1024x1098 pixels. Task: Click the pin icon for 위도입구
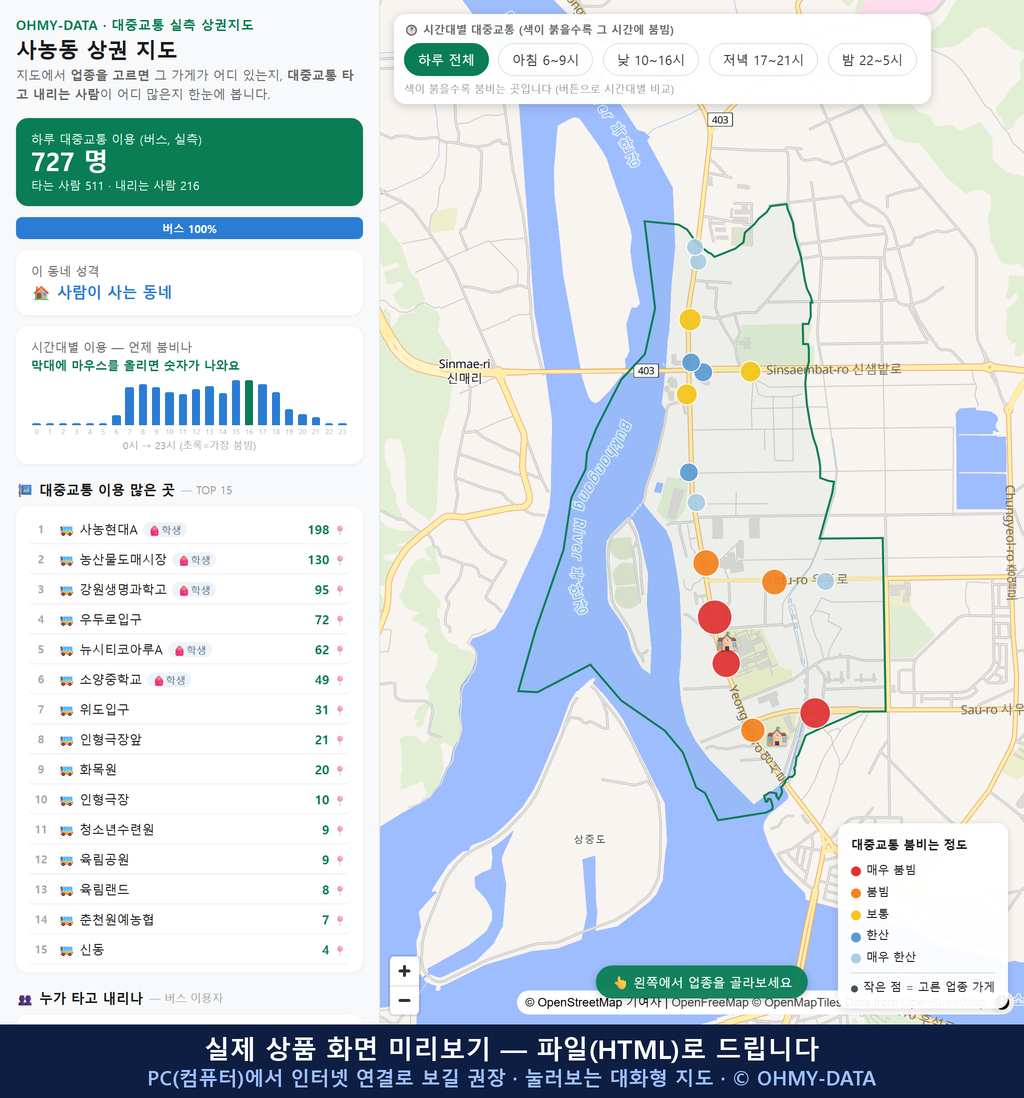(340, 710)
